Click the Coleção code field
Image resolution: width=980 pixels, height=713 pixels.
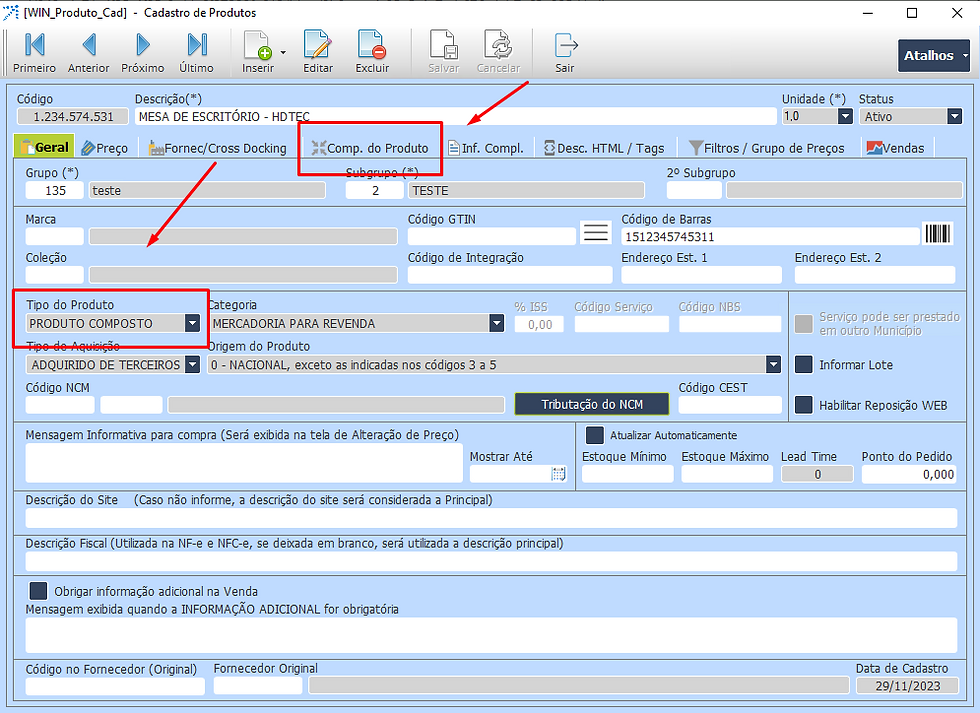pos(54,274)
